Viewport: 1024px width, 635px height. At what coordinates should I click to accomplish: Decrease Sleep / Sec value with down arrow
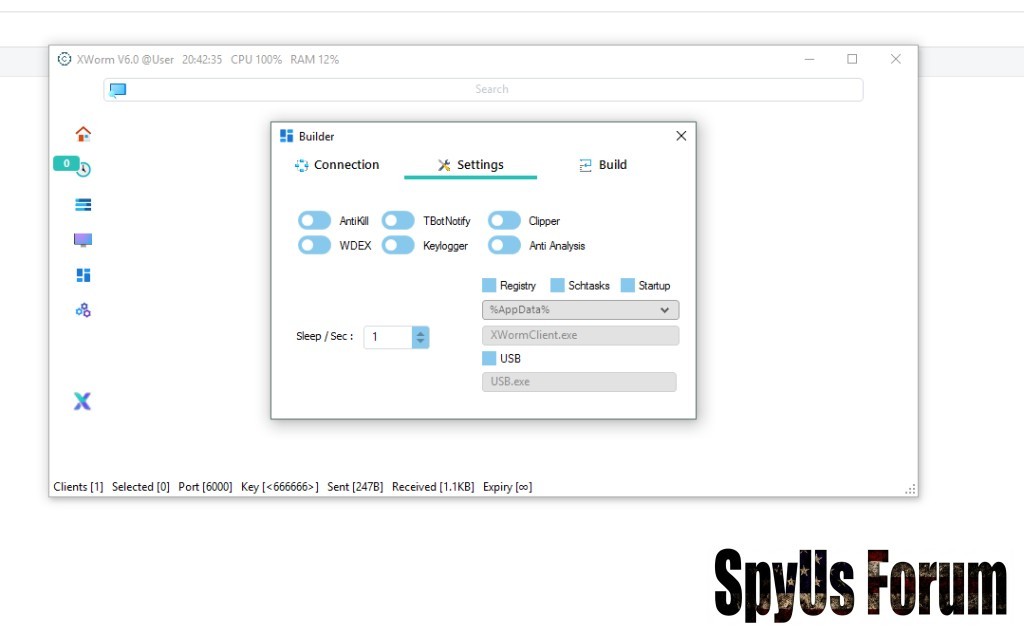[x=421, y=342]
